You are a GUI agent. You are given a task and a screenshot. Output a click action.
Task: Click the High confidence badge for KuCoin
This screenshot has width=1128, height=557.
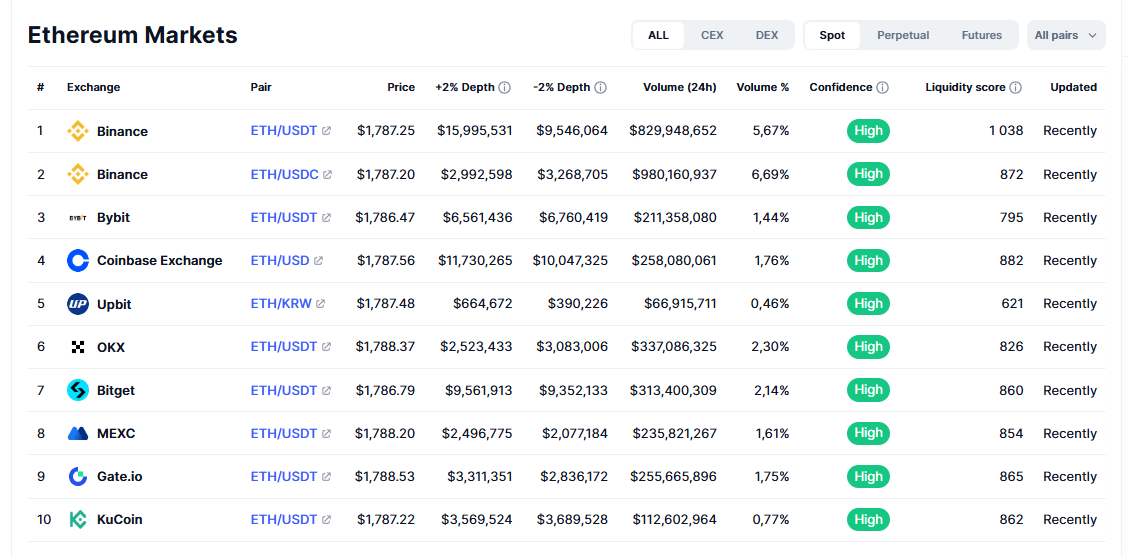(x=868, y=520)
